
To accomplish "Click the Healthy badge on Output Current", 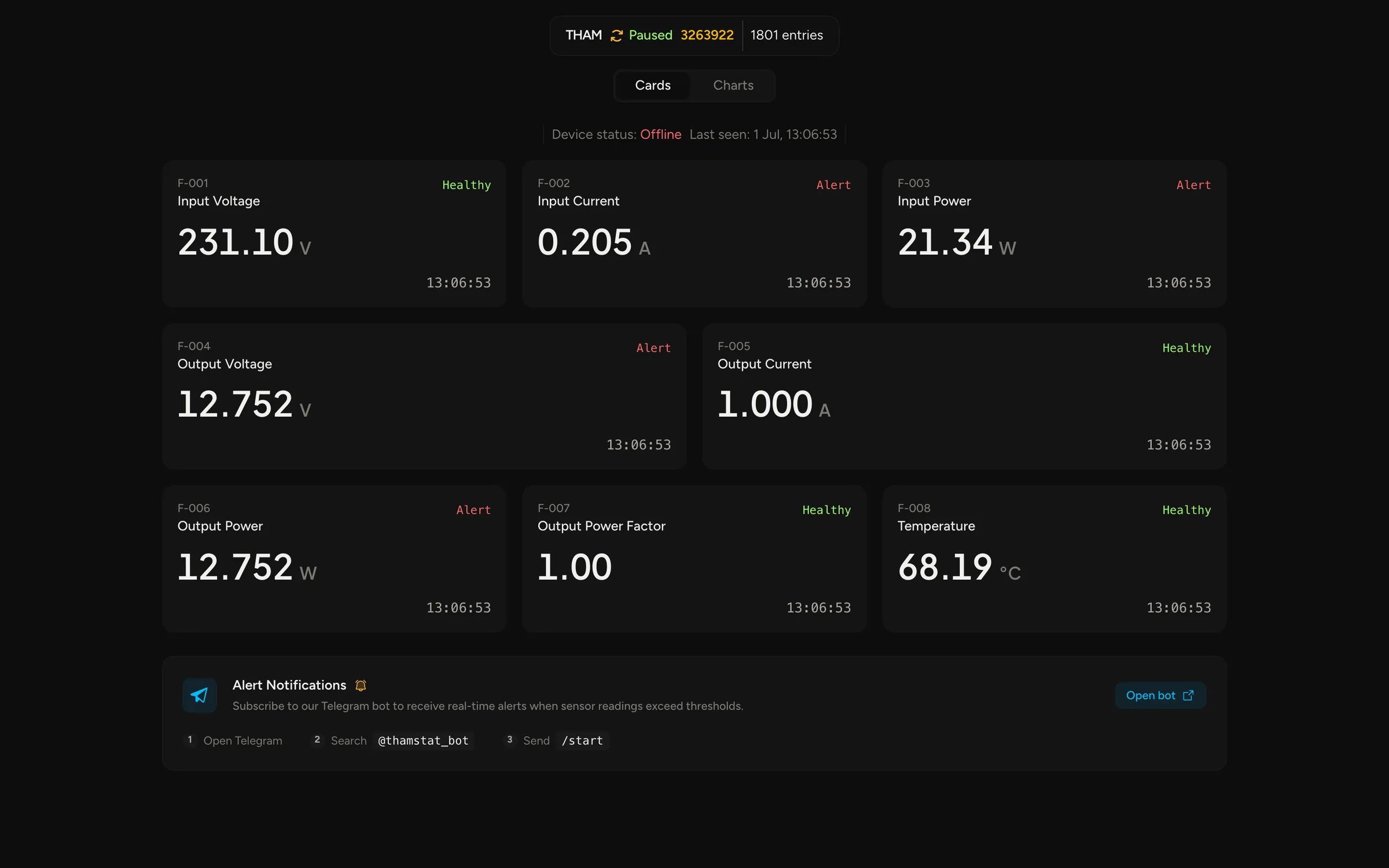I will 1186,348.
